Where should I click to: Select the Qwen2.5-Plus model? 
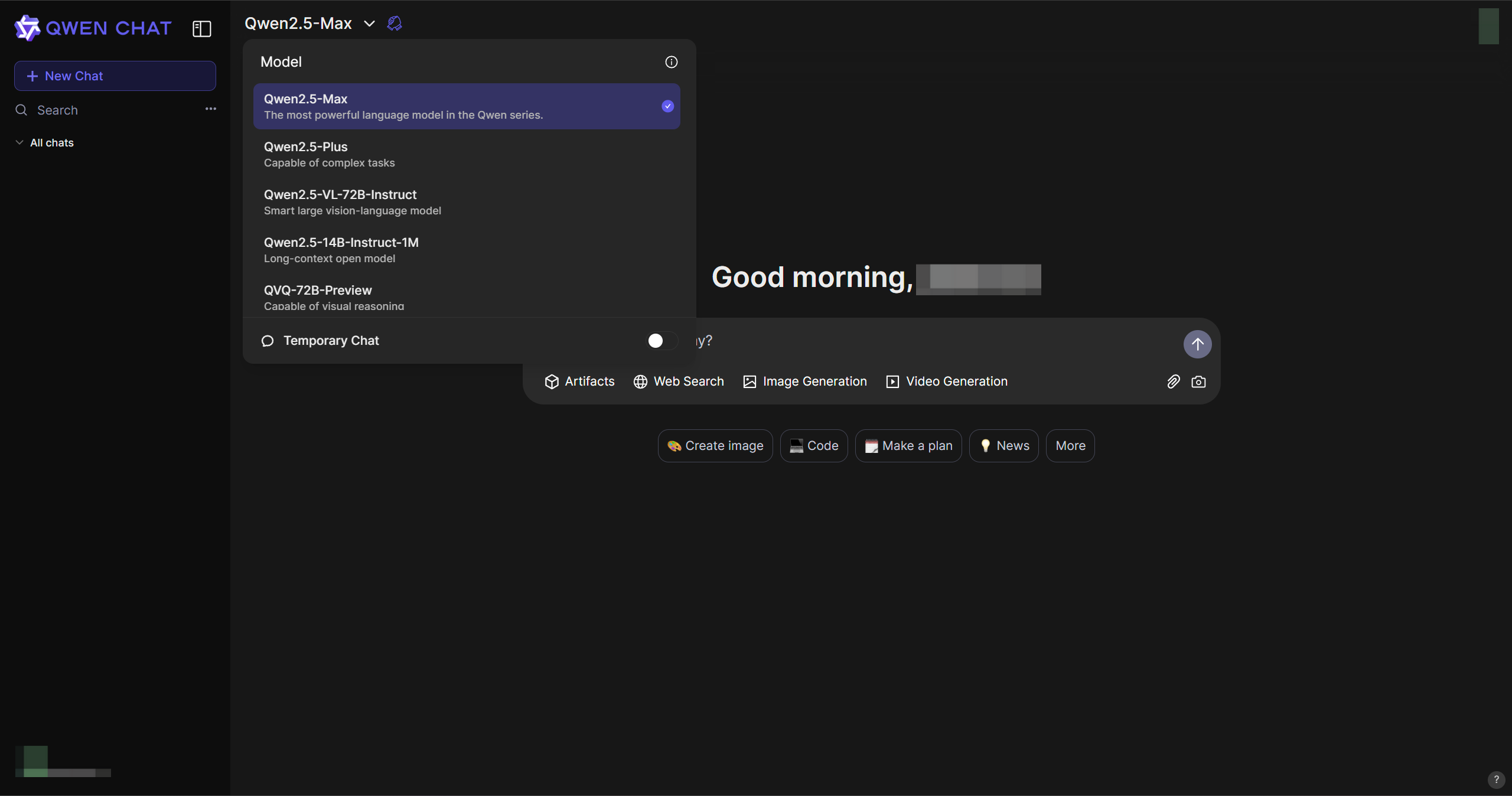(466, 154)
